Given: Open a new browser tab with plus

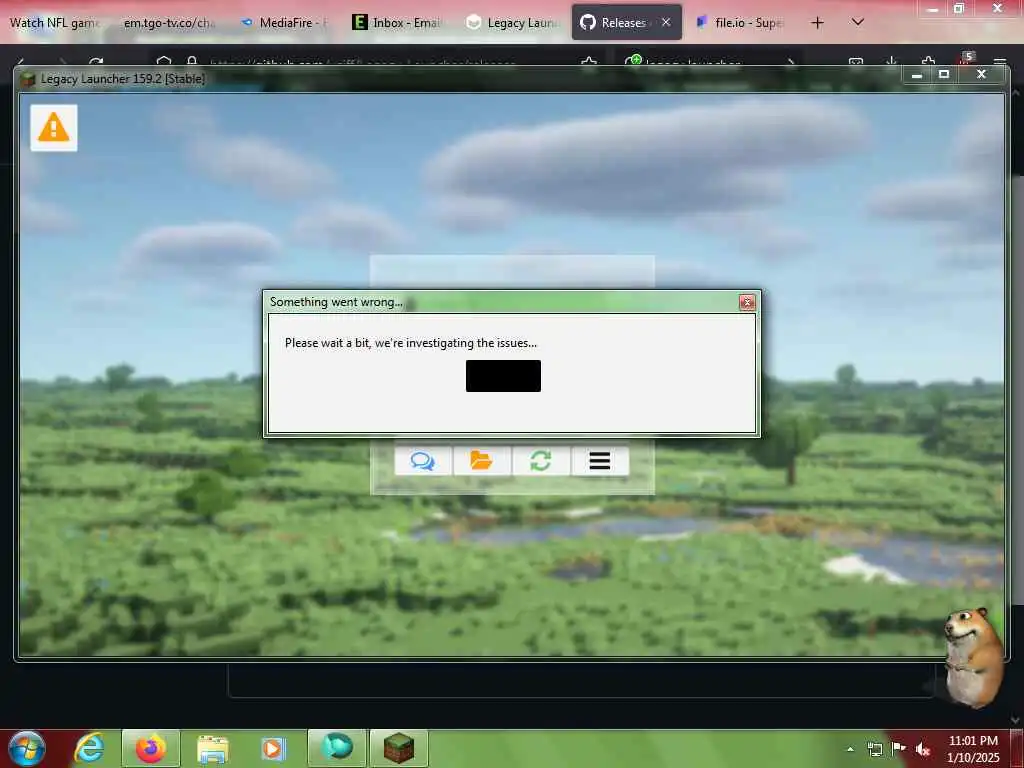Looking at the screenshot, I should tap(817, 23).
